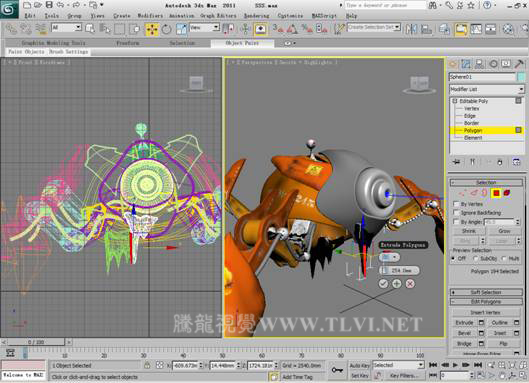Select the Select and Rotate tool
The image size is (529, 383).
[x=166, y=29]
